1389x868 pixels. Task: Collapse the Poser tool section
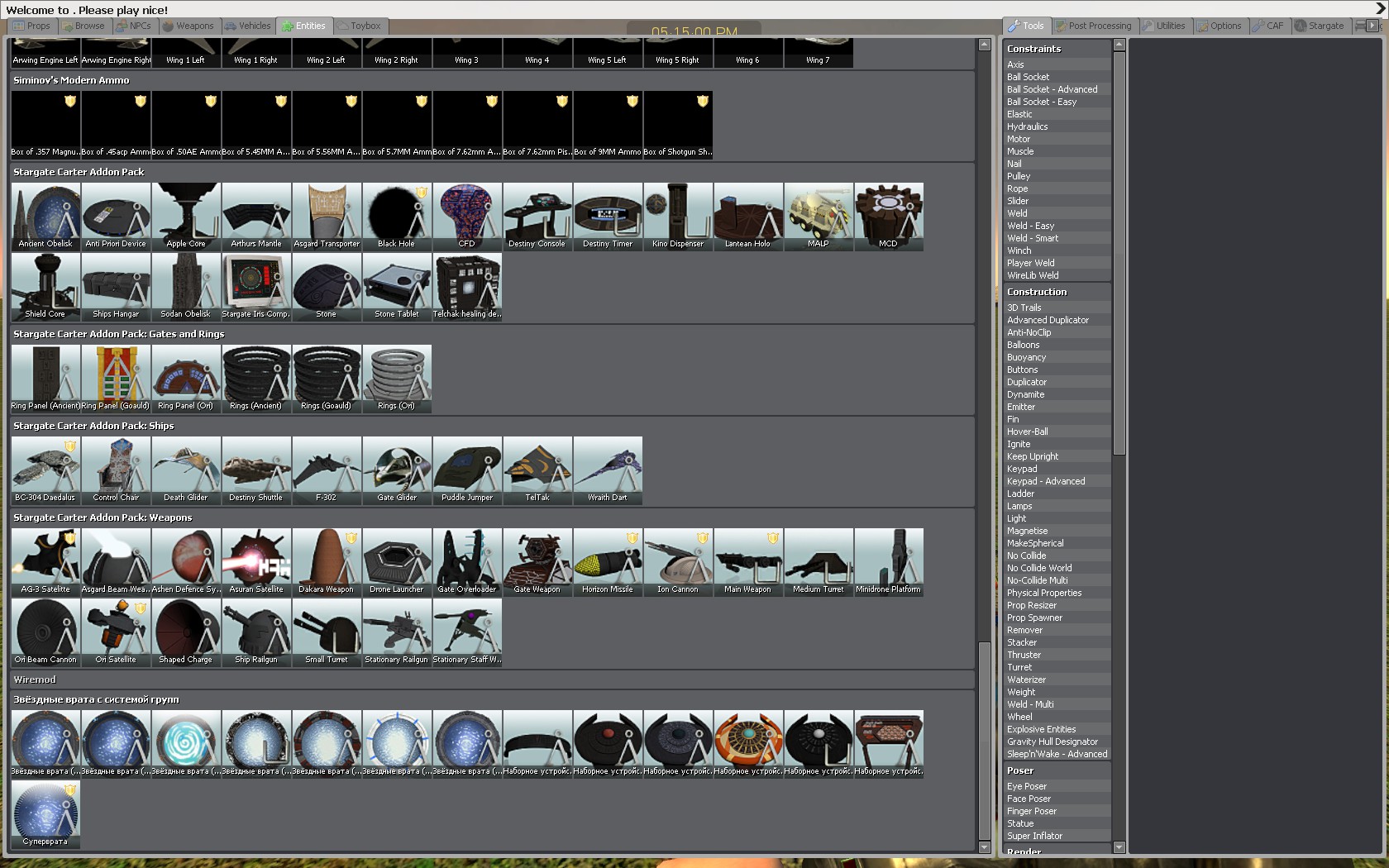(x=1020, y=770)
